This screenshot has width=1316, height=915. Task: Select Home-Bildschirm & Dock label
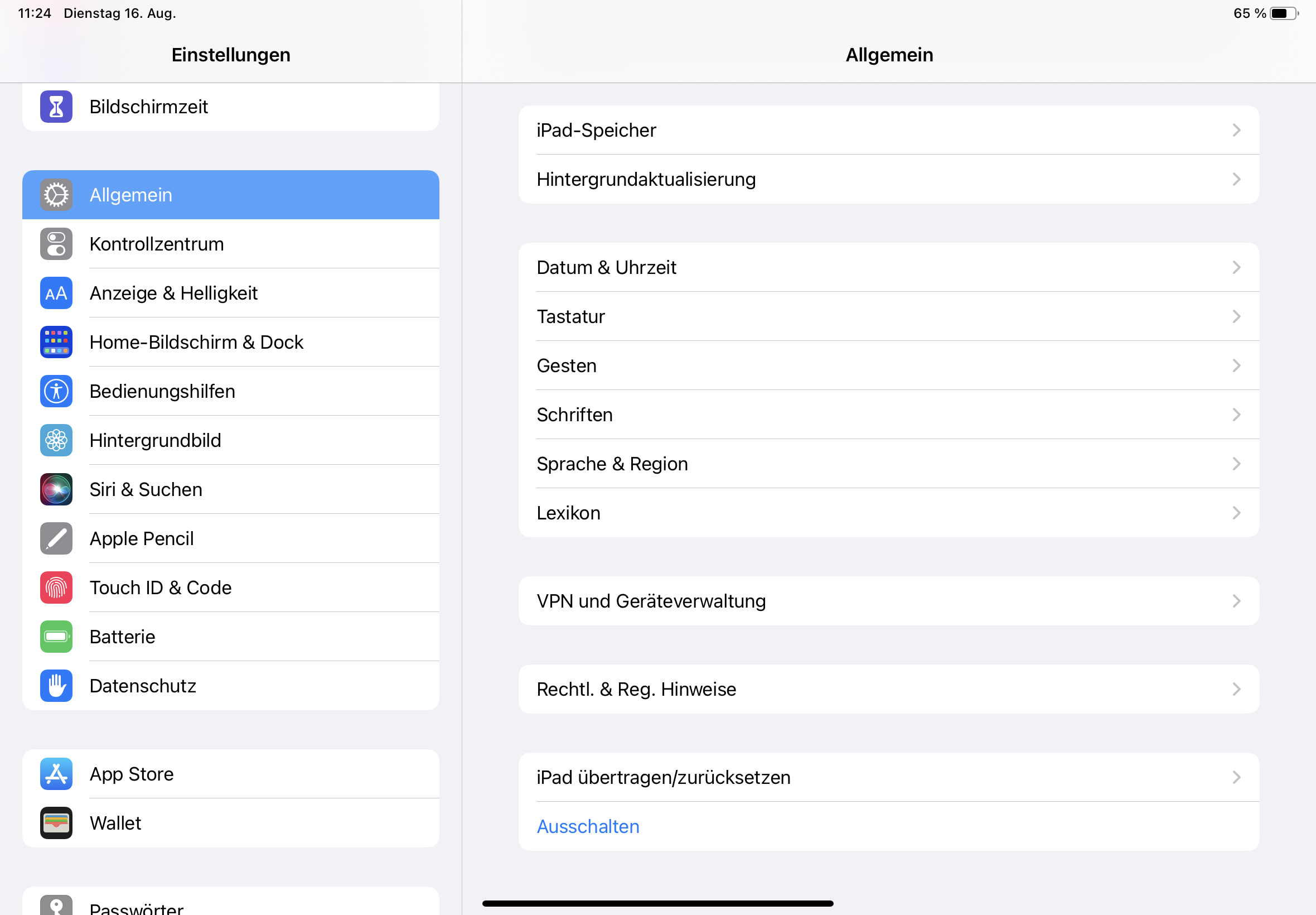[196, 342]
